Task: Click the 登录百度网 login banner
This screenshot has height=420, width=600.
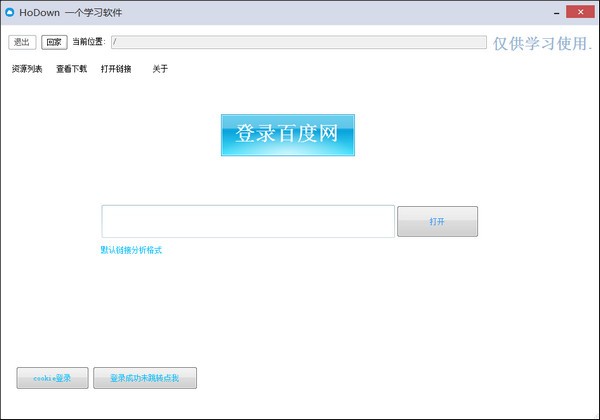Action: click(x=288, y=135)
